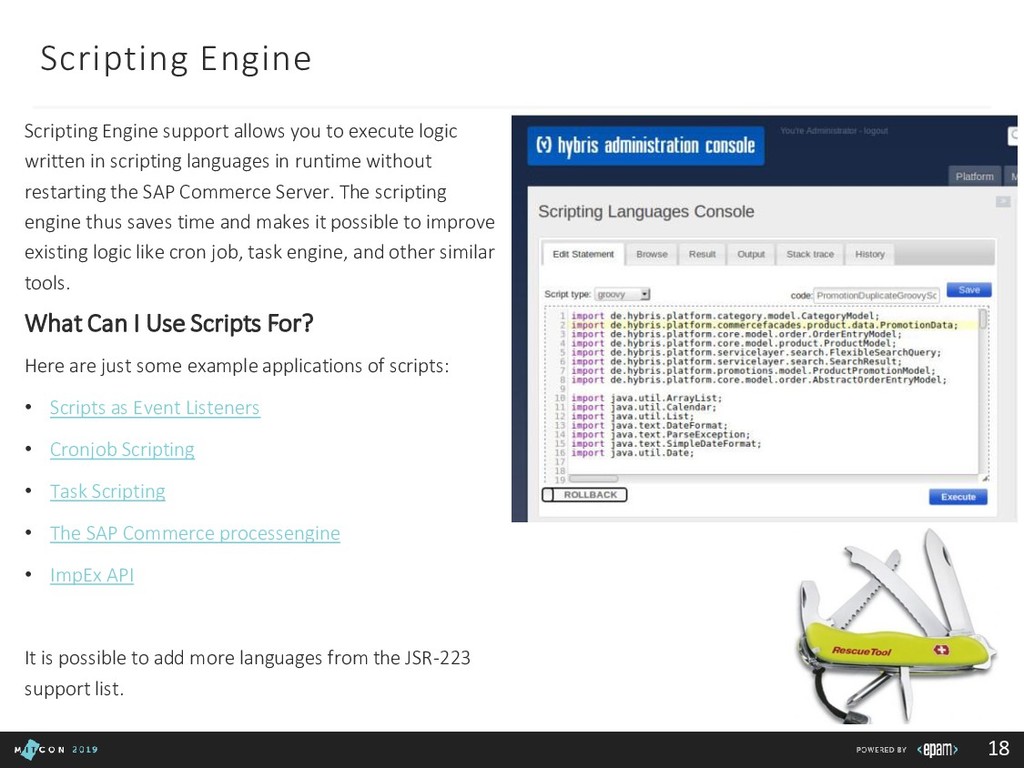
Task: Click the slide number 18
Action: pyautogui.click(x=999, y=748)
